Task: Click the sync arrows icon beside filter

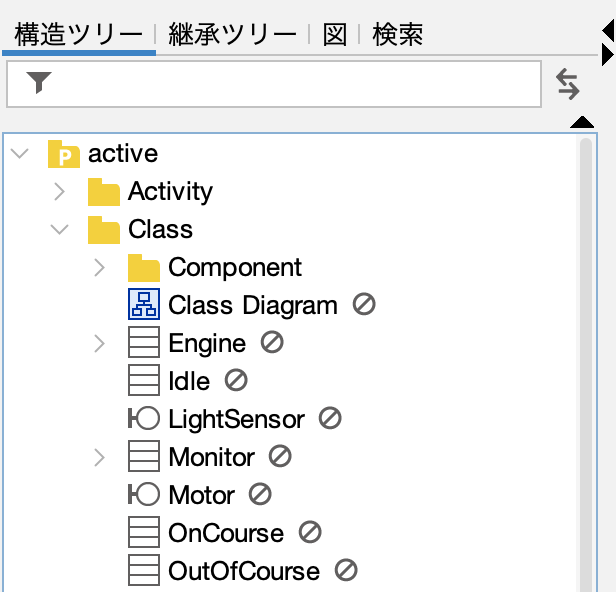Action: (568, 84)
